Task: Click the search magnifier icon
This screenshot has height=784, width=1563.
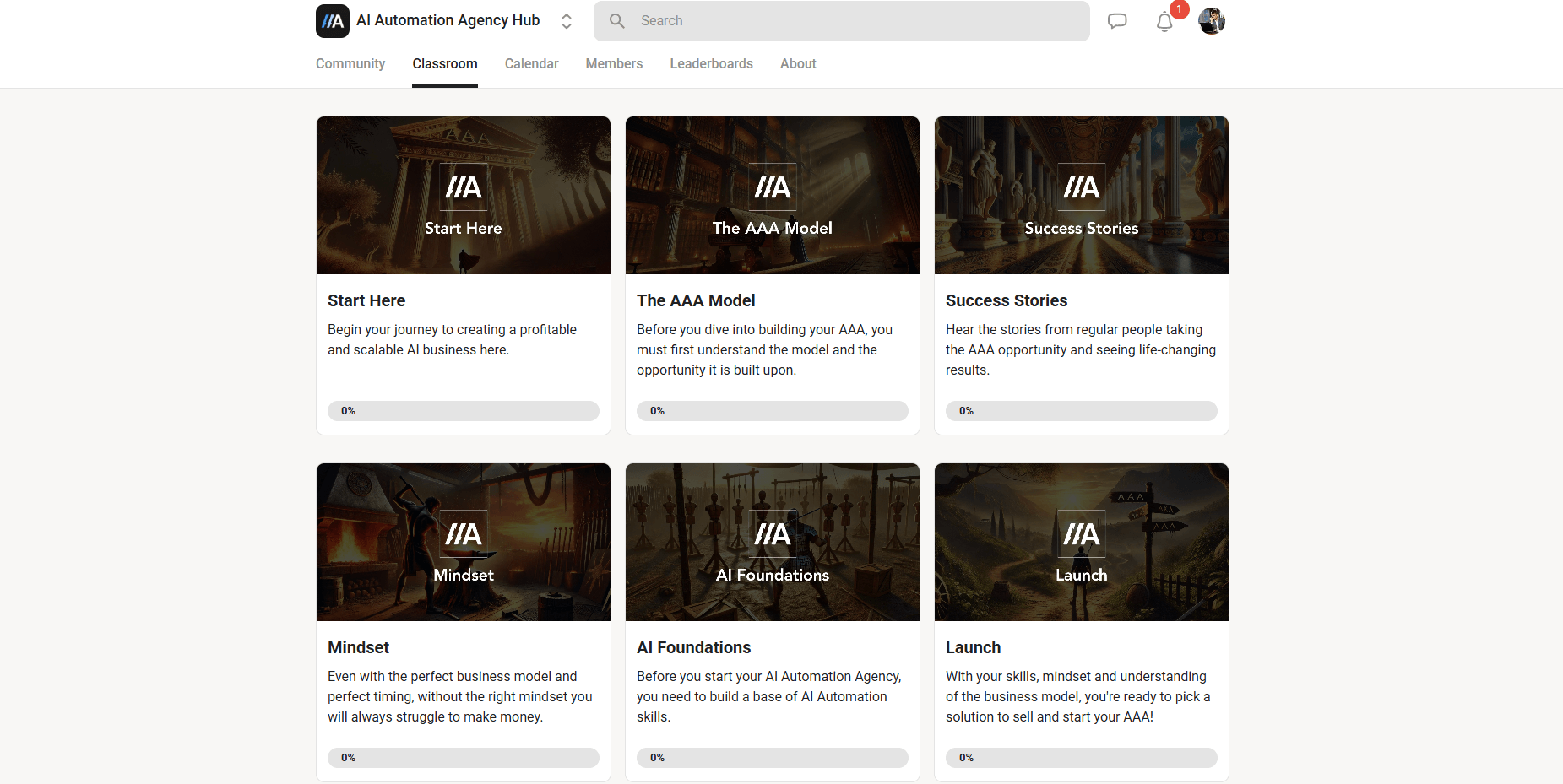Action: tap(617, 21)
